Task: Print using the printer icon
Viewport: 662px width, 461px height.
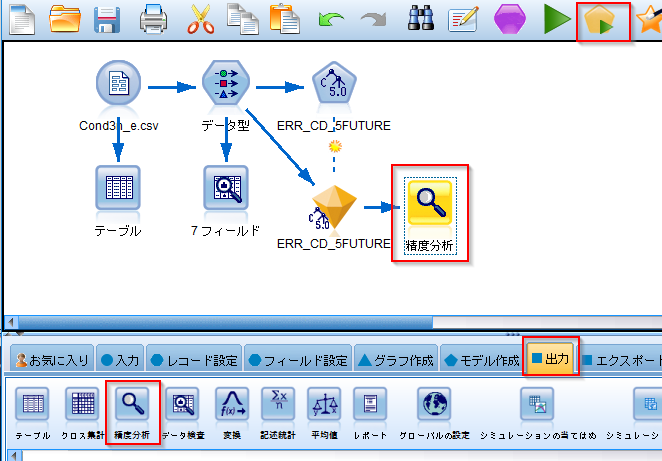Action: (x=153, y=19)
